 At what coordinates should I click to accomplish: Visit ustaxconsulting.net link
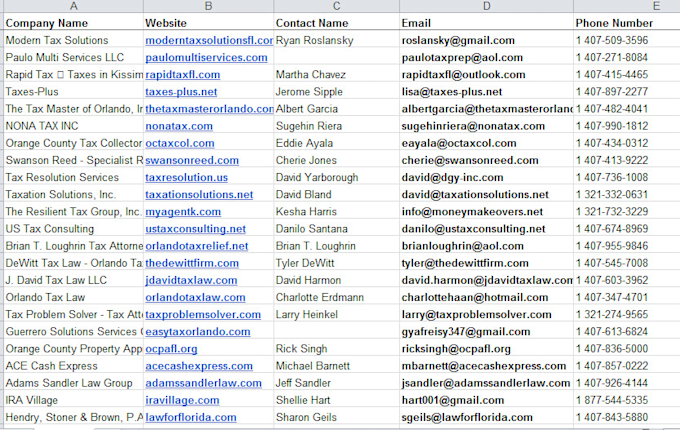click(196, 229)
